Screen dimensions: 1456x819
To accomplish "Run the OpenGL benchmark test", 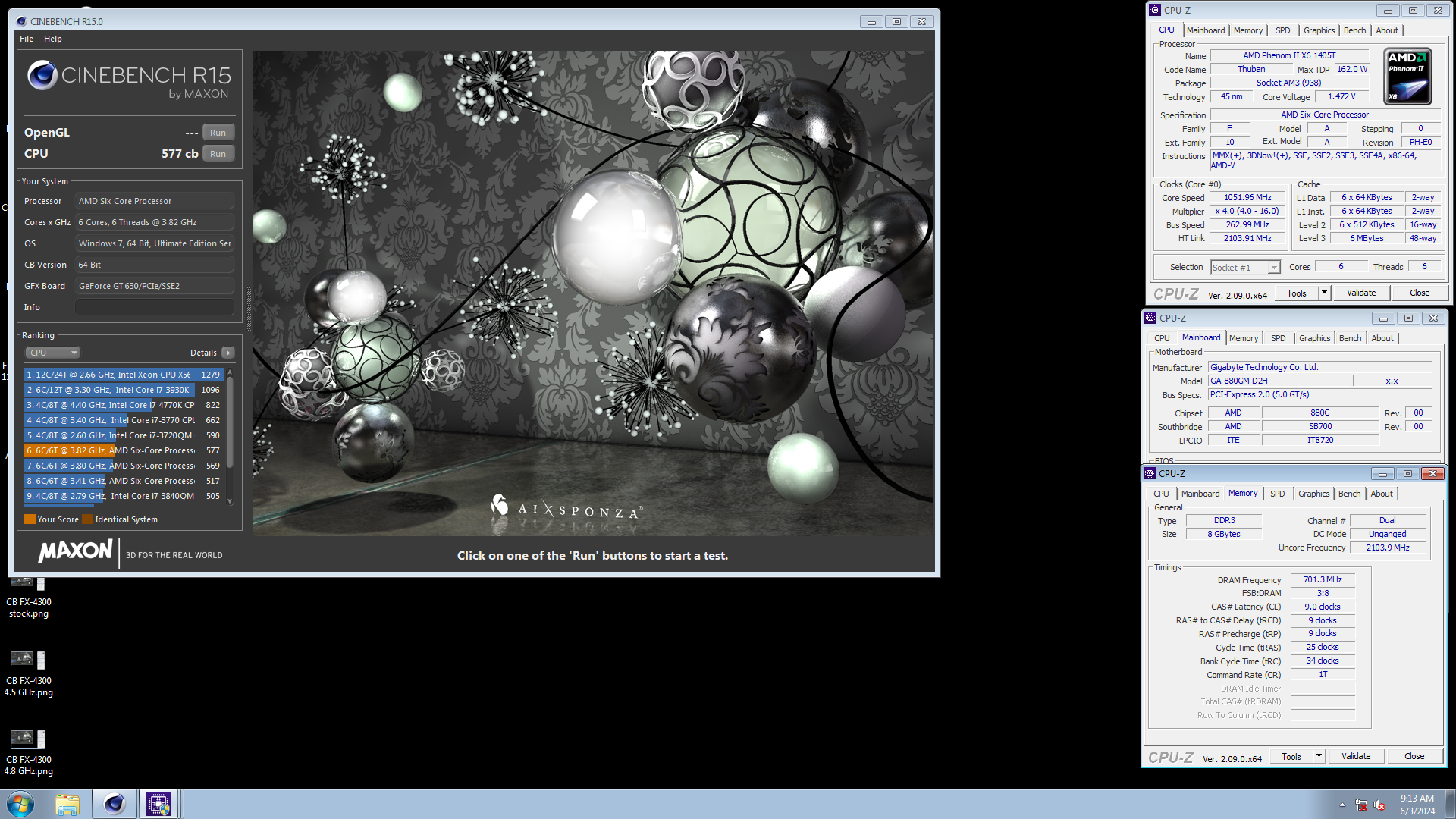I will point(218,133).
